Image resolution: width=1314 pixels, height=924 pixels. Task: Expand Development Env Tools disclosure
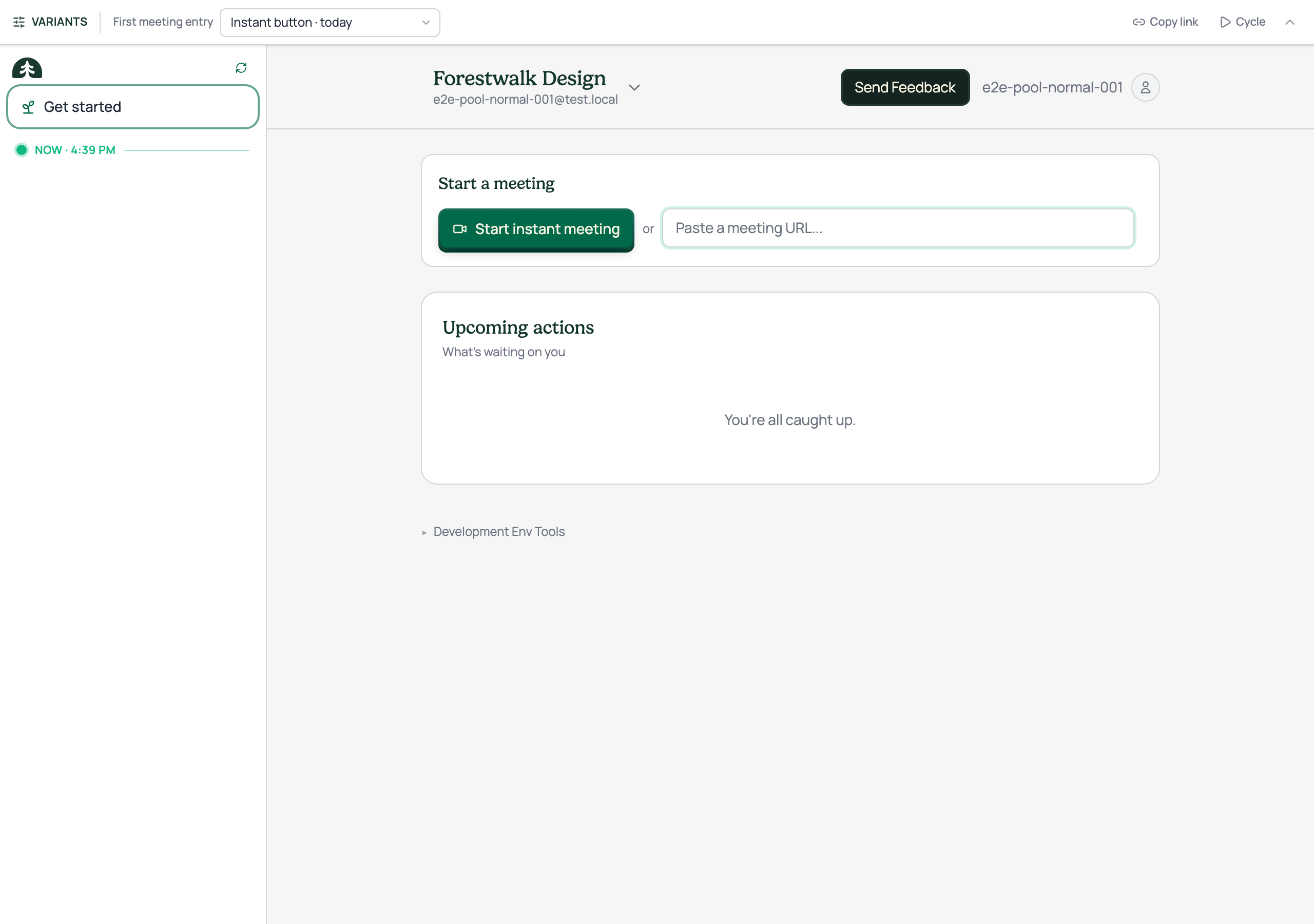point(493,531)
